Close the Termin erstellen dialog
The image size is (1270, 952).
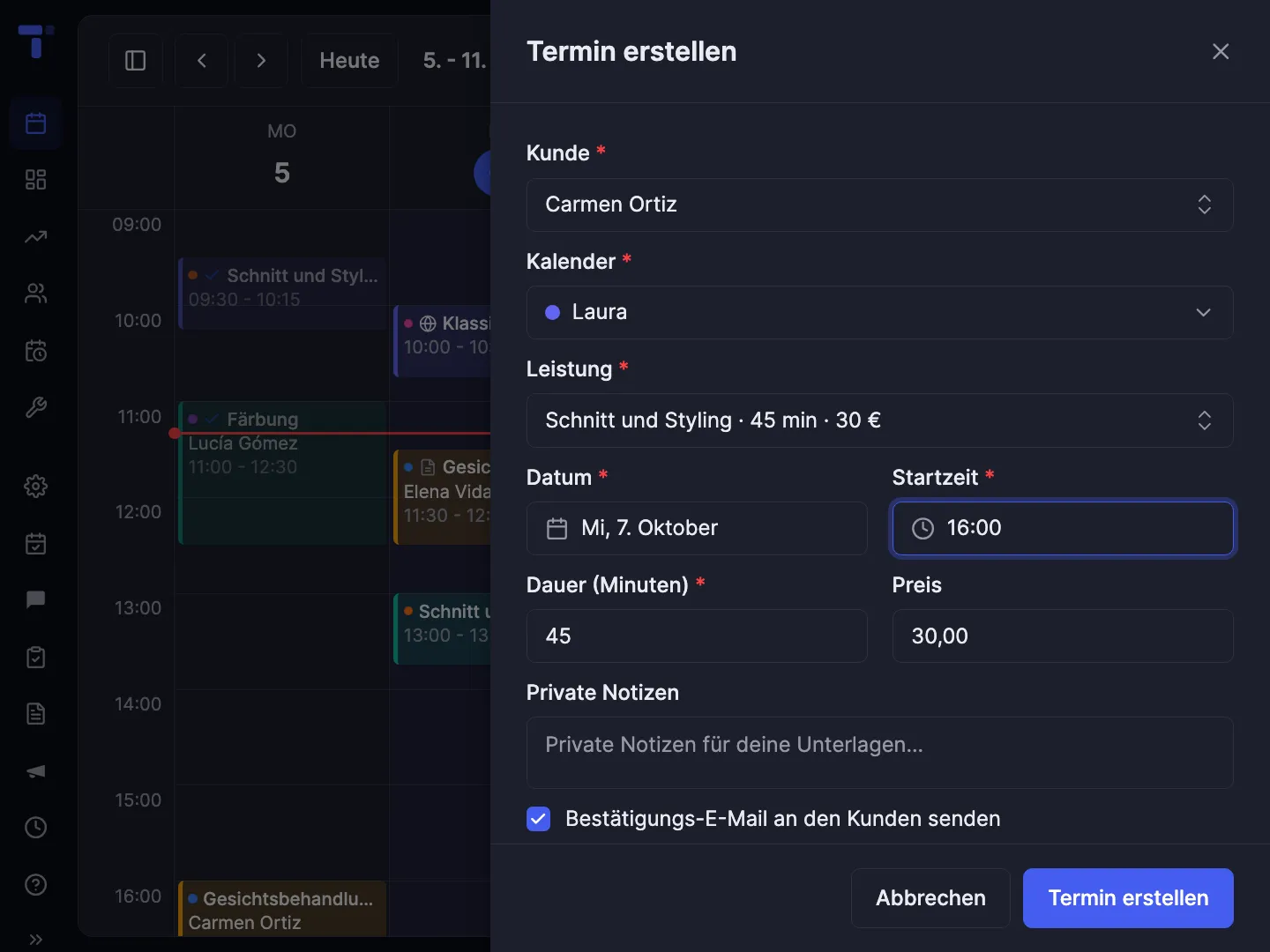coord(1221,52)
